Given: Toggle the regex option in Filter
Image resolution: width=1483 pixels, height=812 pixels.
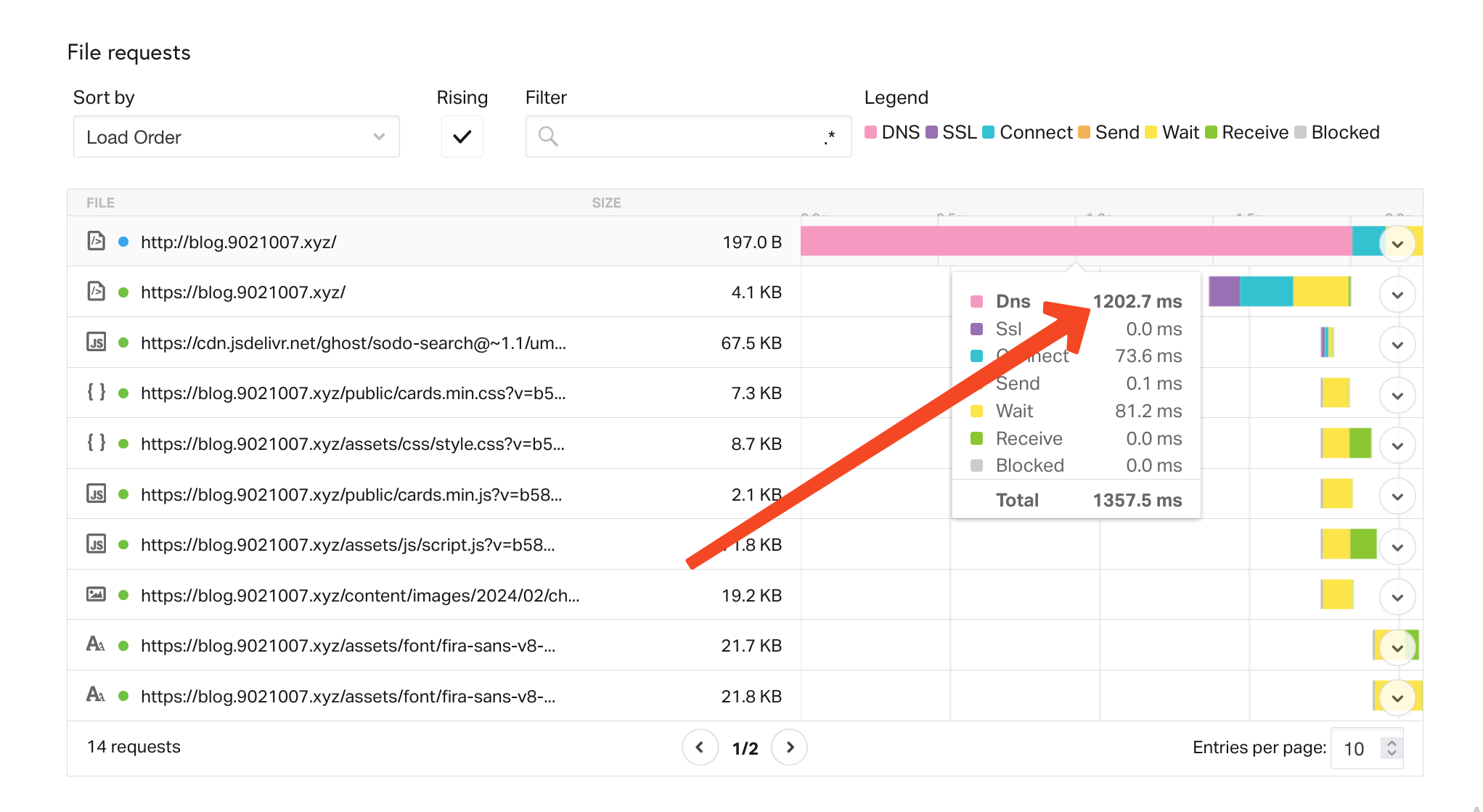Looking at the screenshot, I should click(x=830, y=136).
